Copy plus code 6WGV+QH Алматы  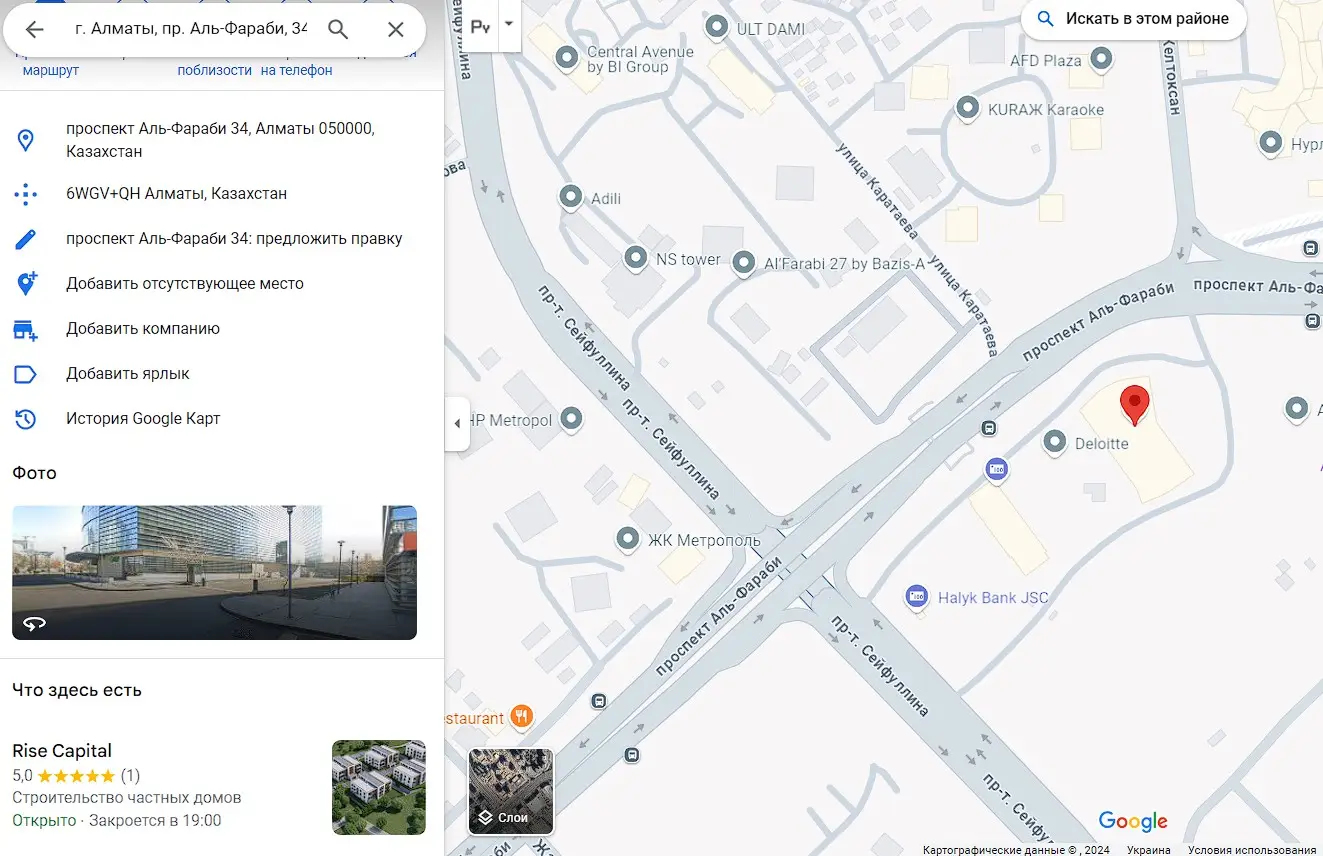click(176, 194)
